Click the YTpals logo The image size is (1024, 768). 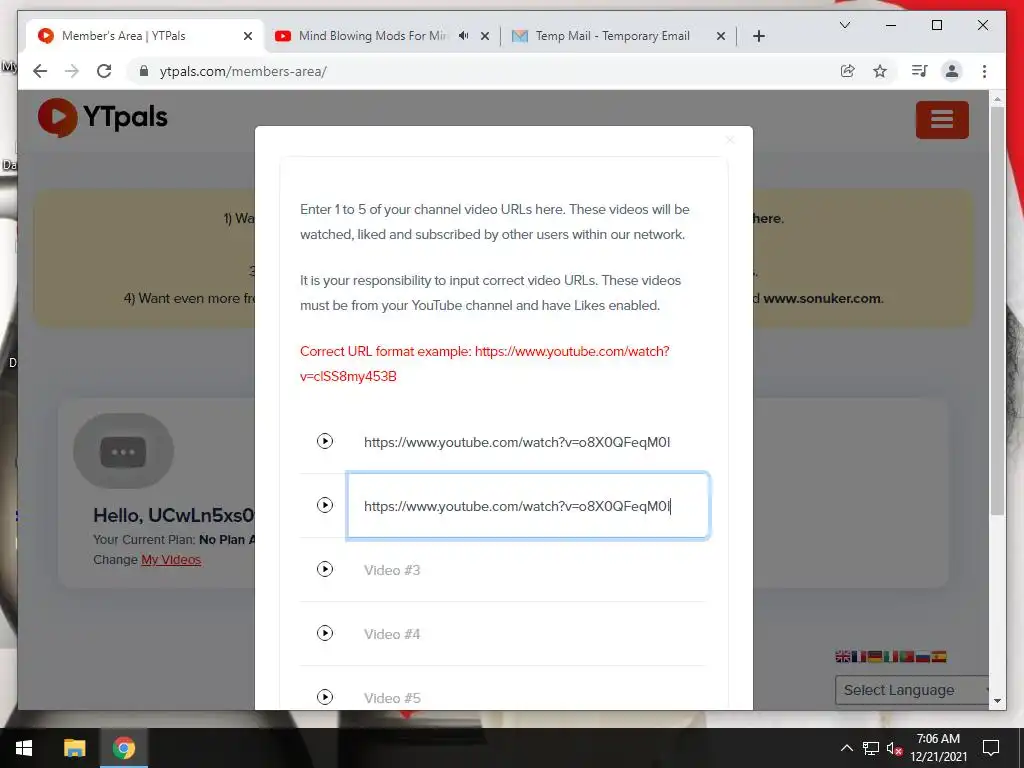(x=103, y=118)
